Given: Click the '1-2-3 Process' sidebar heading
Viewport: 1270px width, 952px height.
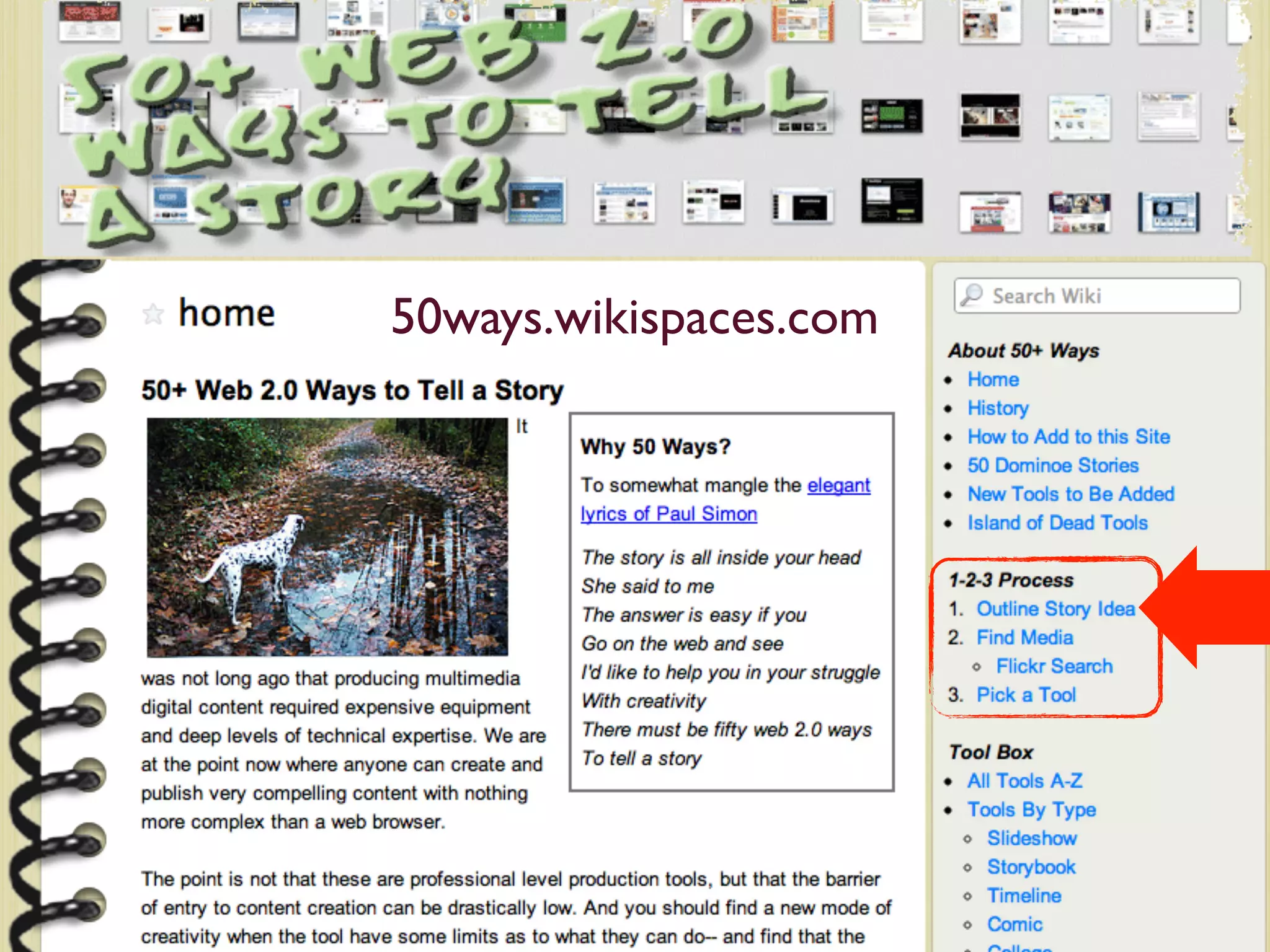Looking at the screenshot, I should pos(1011,580).
